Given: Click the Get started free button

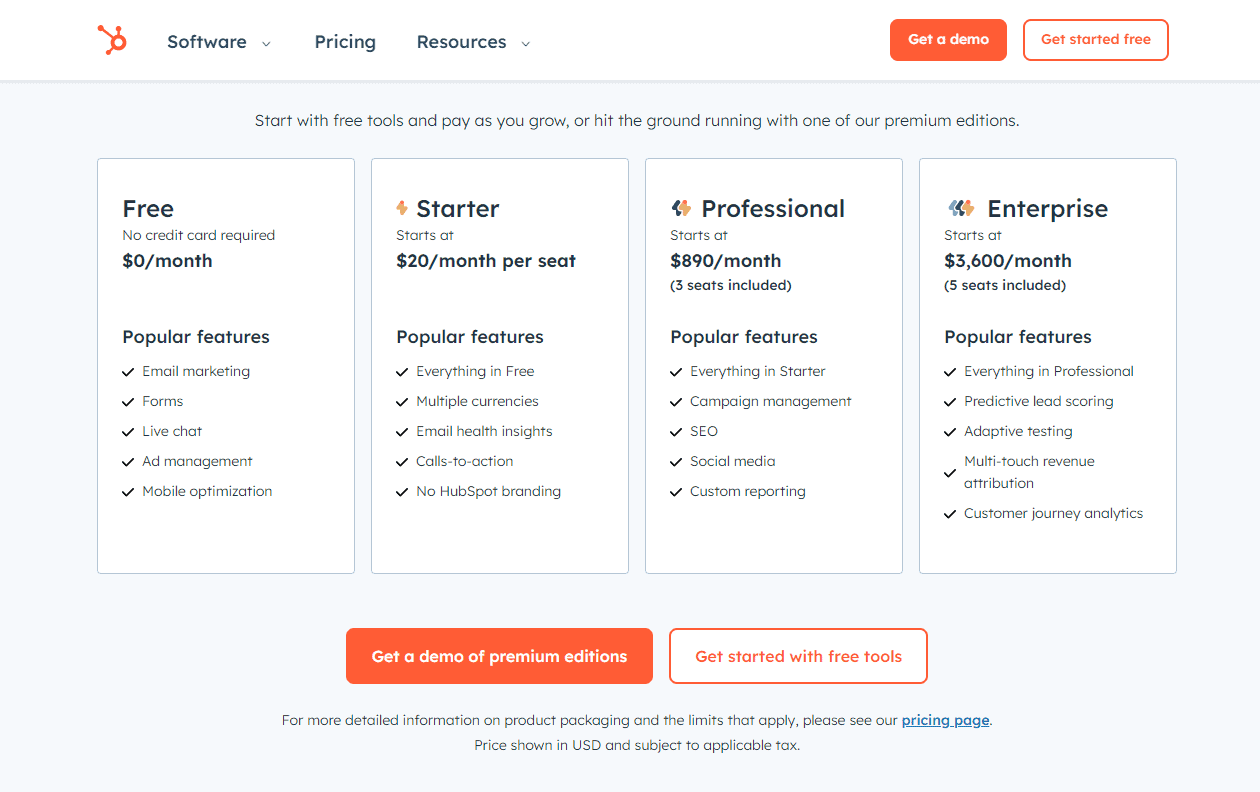Looking at the screenshot, I should pos(1096,40).
